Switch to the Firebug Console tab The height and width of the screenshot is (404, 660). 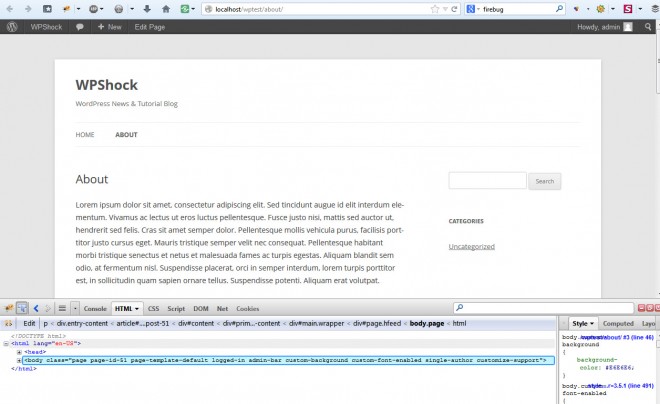(95, 308)
